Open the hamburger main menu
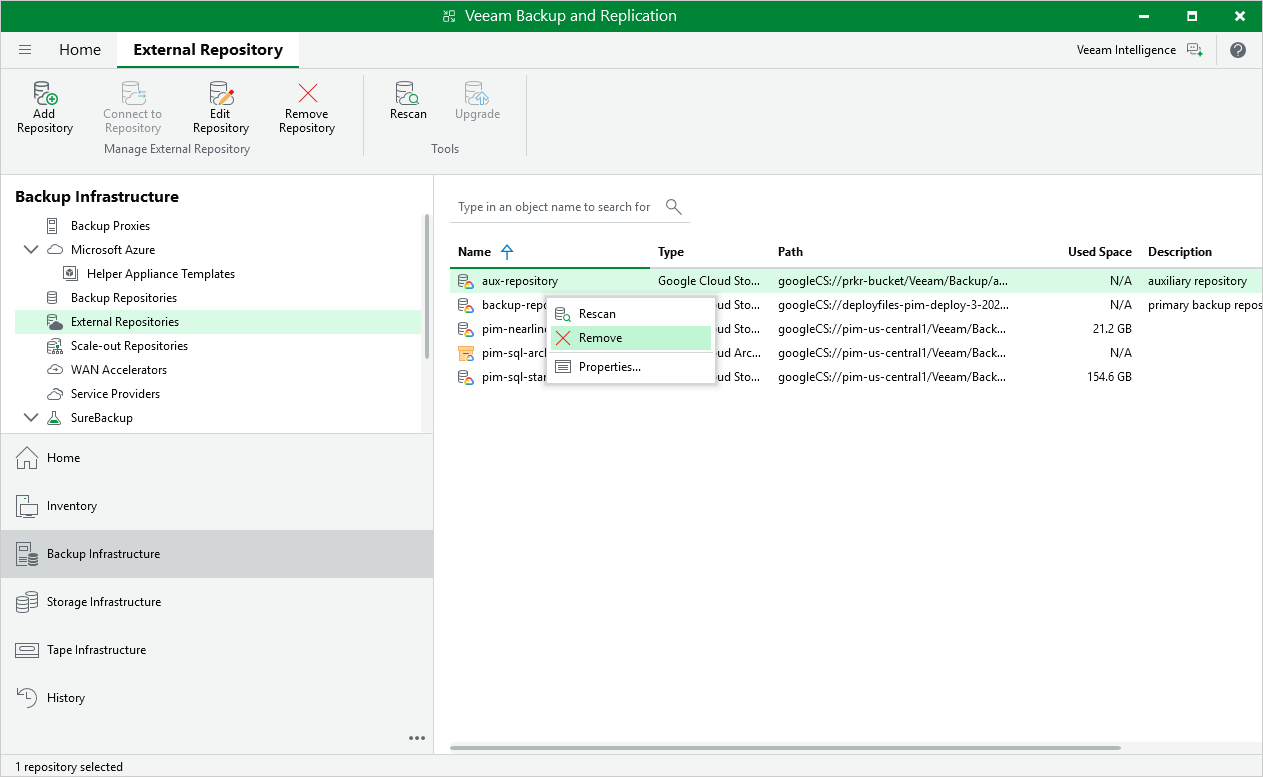This screenshot has width=1263, height=777. [25, 50]
